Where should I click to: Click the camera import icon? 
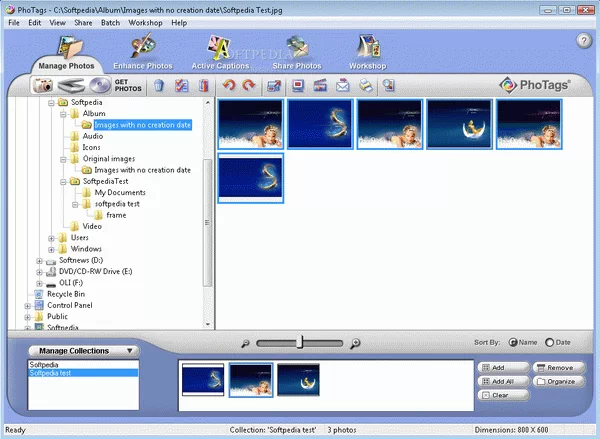click(x=43, y=86)
